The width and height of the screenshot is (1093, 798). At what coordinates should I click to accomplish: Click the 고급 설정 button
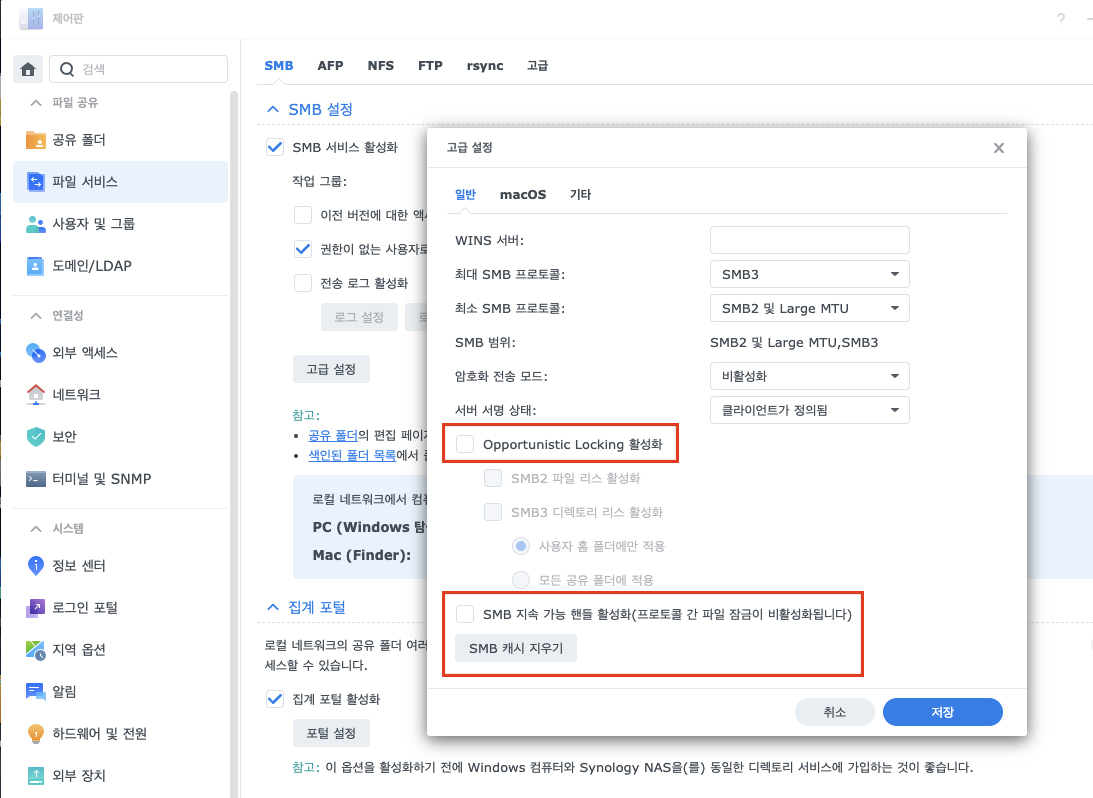pos(331,369)
